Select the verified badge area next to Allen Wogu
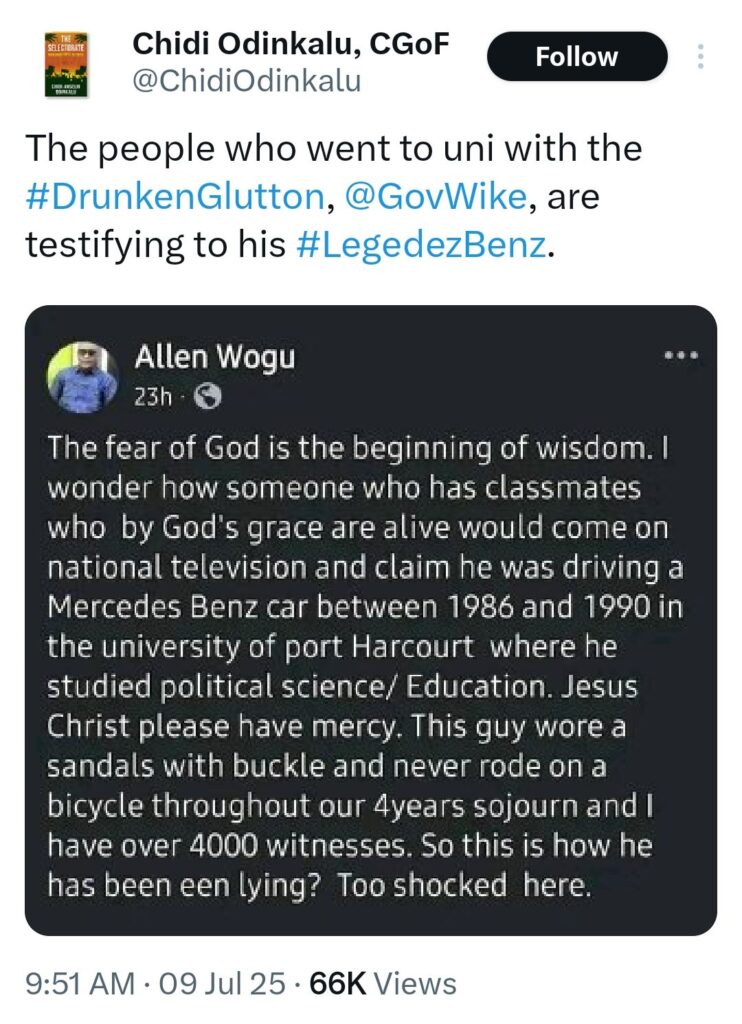Viewport: 742px width, 1024px height. (x=310, y=357)
